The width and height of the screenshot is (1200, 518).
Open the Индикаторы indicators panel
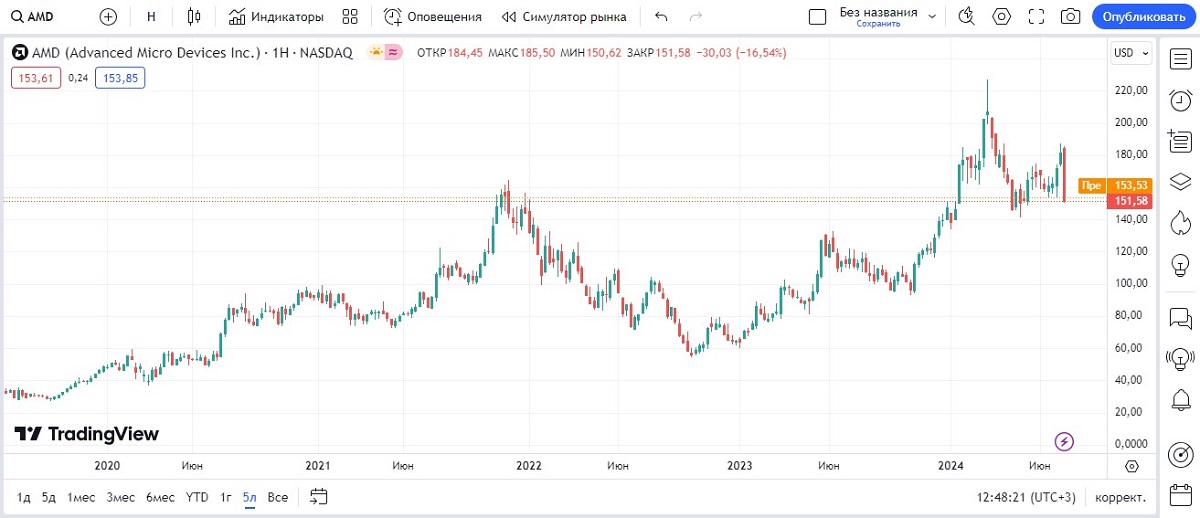coord(276,16)
